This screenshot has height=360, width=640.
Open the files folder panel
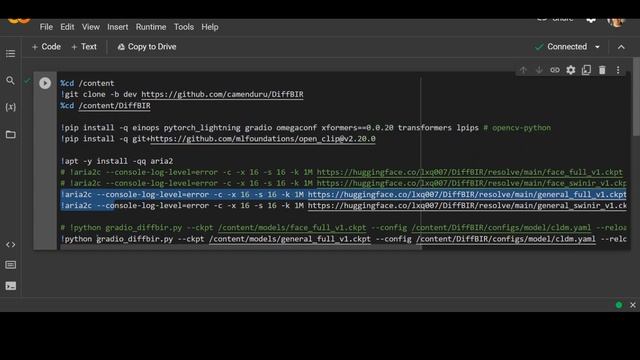11,134
